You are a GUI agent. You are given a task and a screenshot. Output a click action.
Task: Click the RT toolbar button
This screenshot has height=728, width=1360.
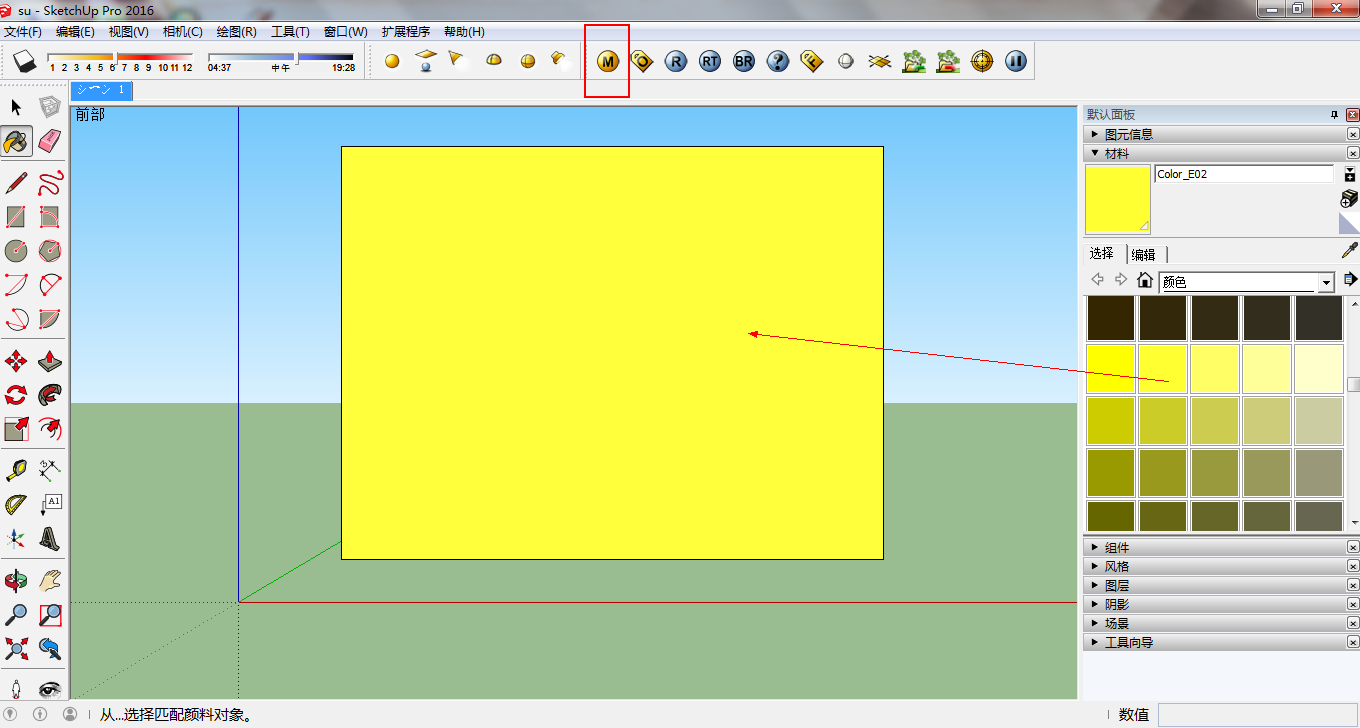[710, 61]
